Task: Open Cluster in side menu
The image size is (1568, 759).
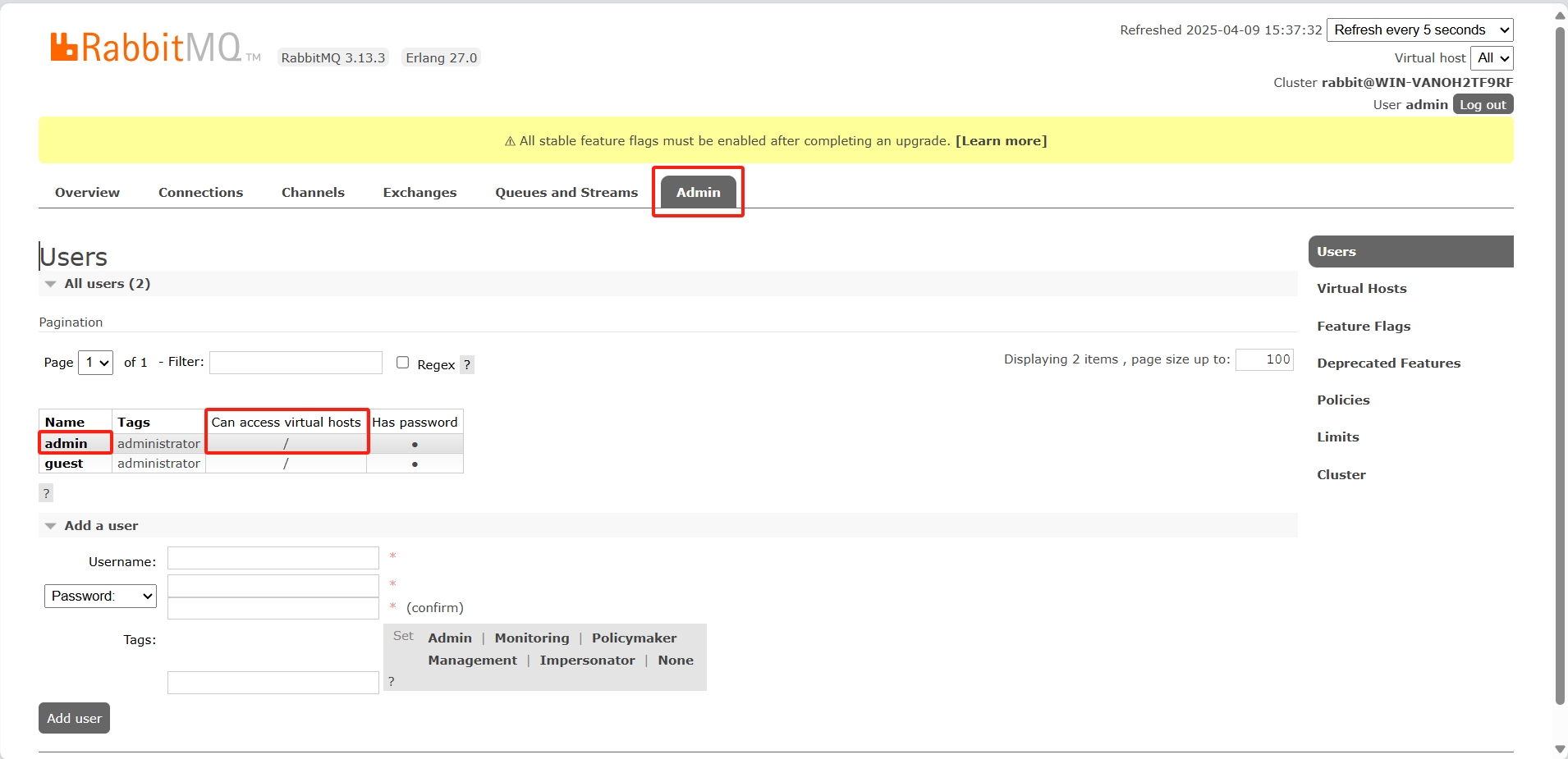Action: click(1341, 475)
